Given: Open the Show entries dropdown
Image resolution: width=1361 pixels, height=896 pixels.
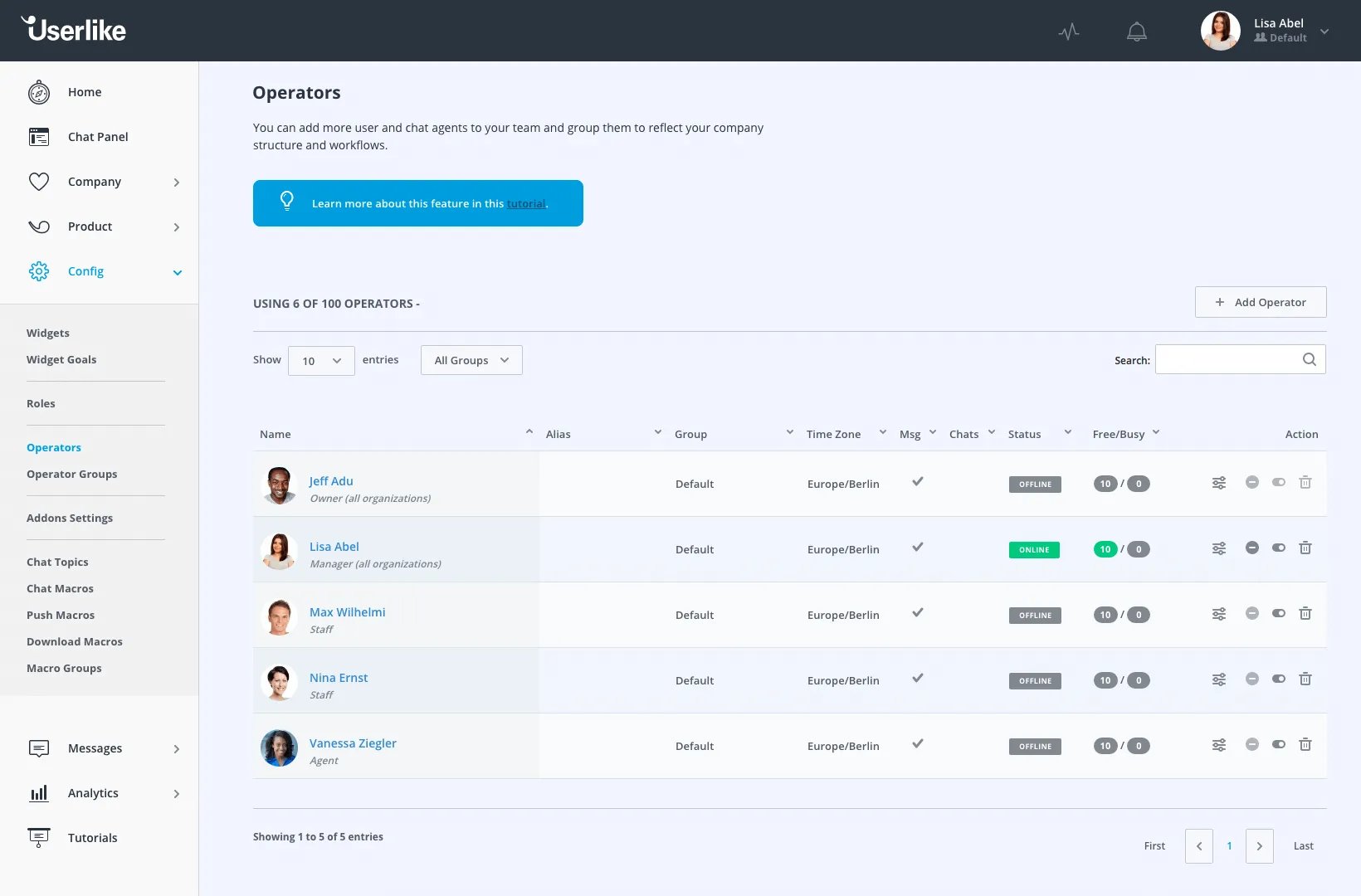Looking at the screenshot, I should [320, 360].
